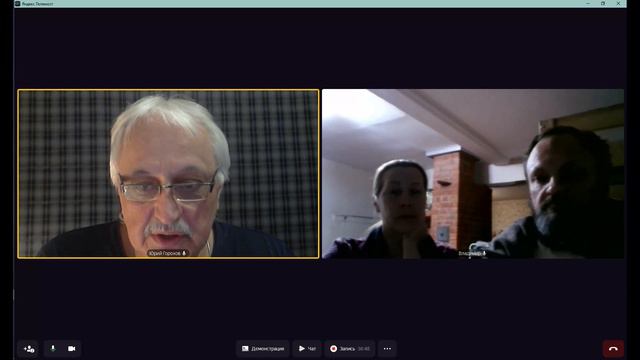
Task: Toggle the microphone mute button
Action: coord(53,349)
